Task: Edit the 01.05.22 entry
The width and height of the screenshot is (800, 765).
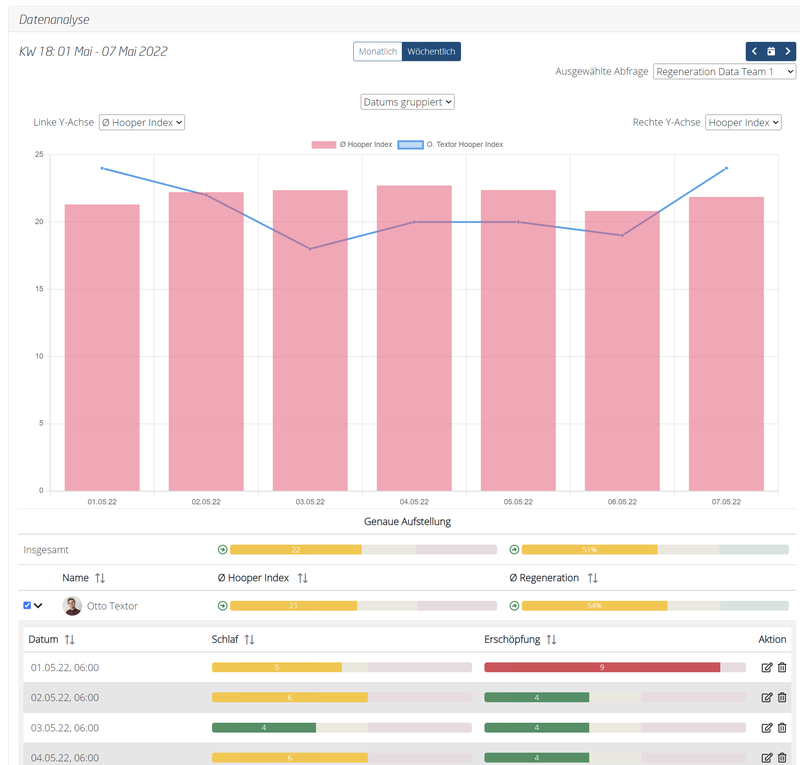Action: tap(767, 667)
